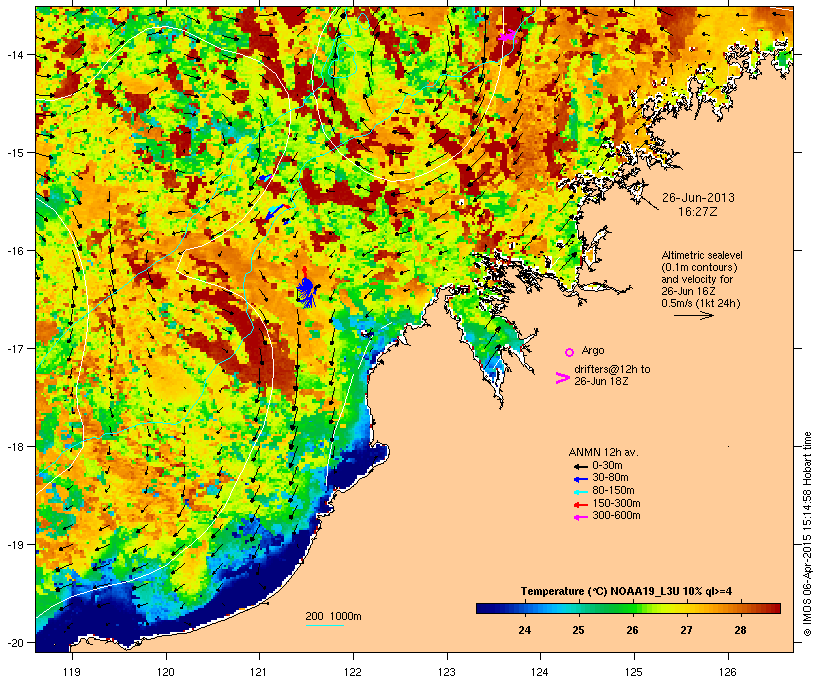The width and height of the screenshot is (820, 680).
Task: Click the time label 16:27Z
Action: click(698, 212)
